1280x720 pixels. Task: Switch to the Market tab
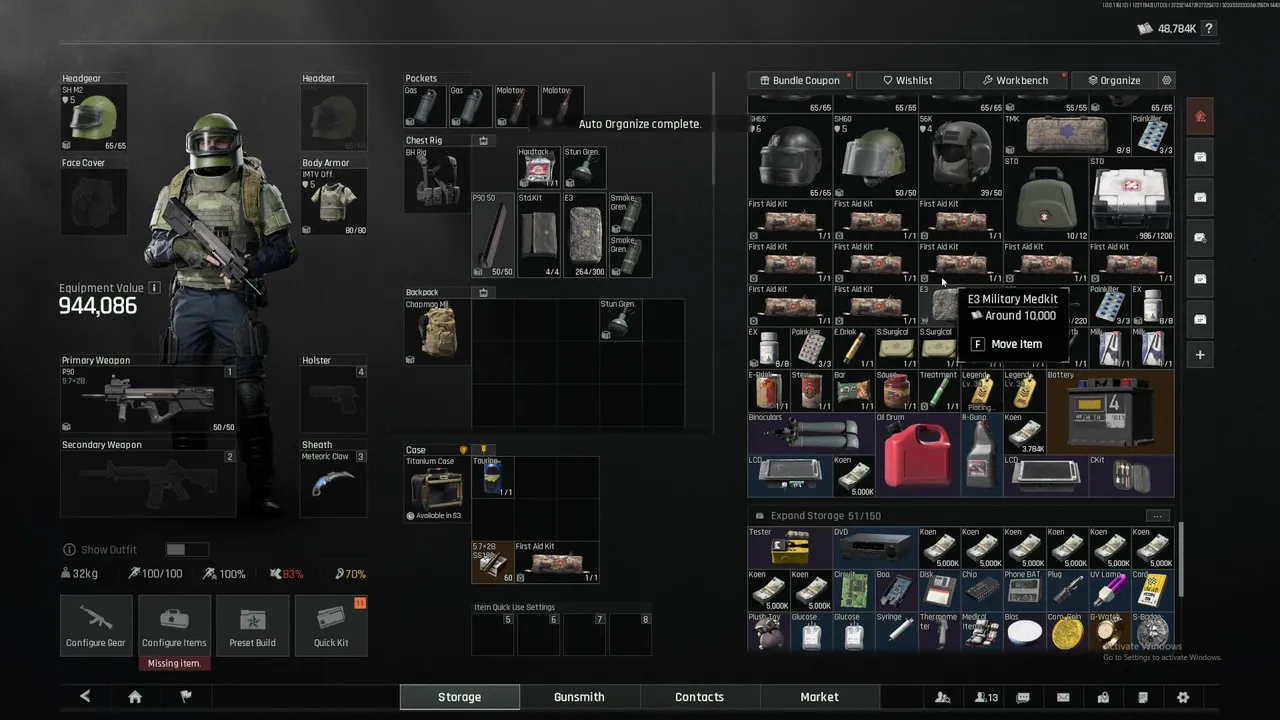(x=819, y=697)
